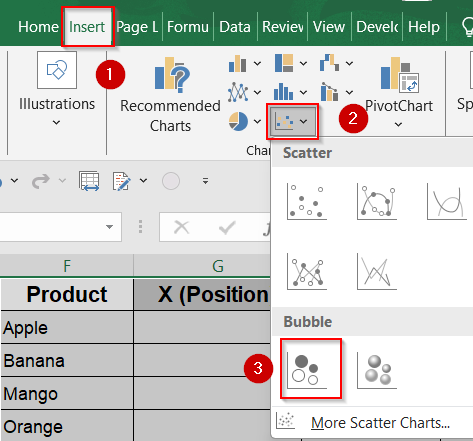Insert a combo chart
Image resolution: width=473 pixels, height=441 pixels.
[329, 92]
